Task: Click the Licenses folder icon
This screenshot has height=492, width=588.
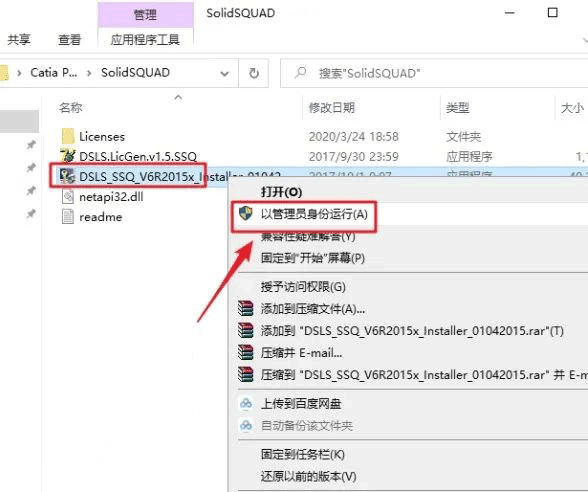Action: pyautogui.click(x=68, y=136)
